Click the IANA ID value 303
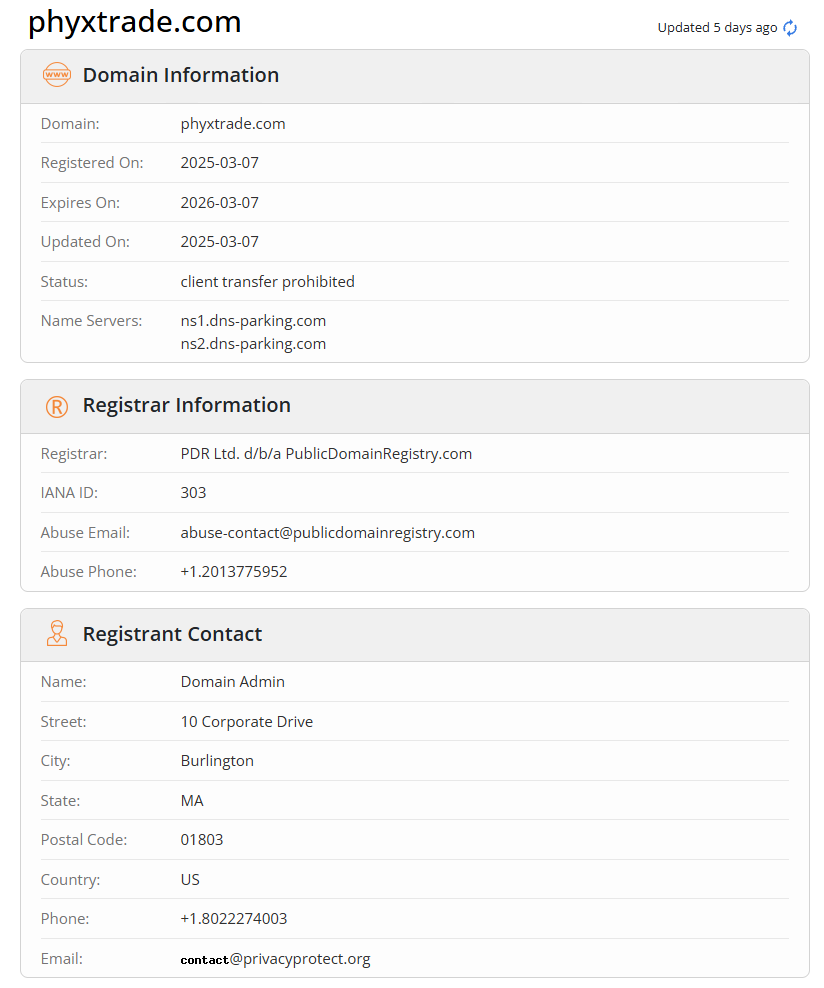Image resolution: width=824 pixels, height=988 pixels. (x=193, y=492)
